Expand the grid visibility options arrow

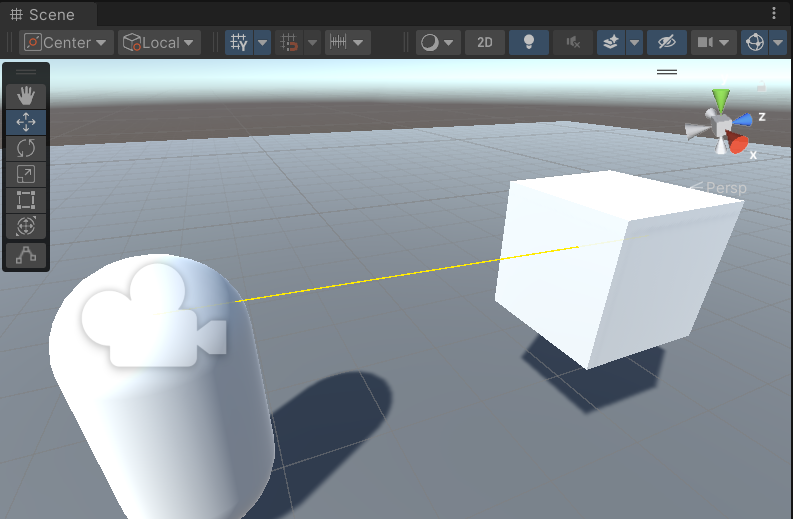262,42
